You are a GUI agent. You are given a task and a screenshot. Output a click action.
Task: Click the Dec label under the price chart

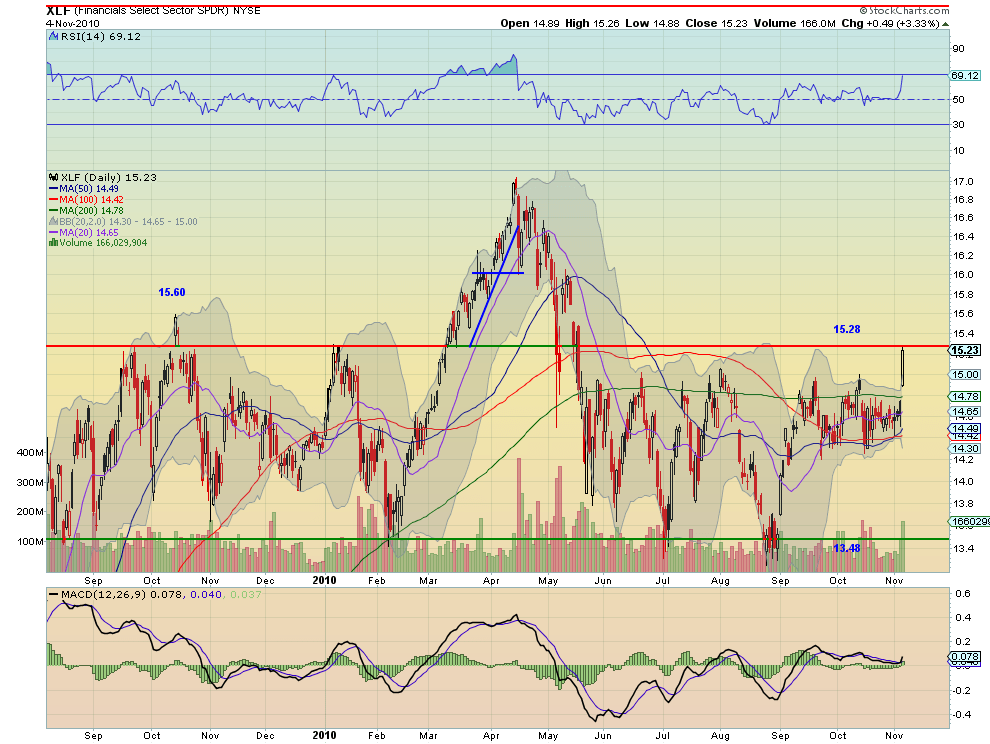click(x=265, y=580)
